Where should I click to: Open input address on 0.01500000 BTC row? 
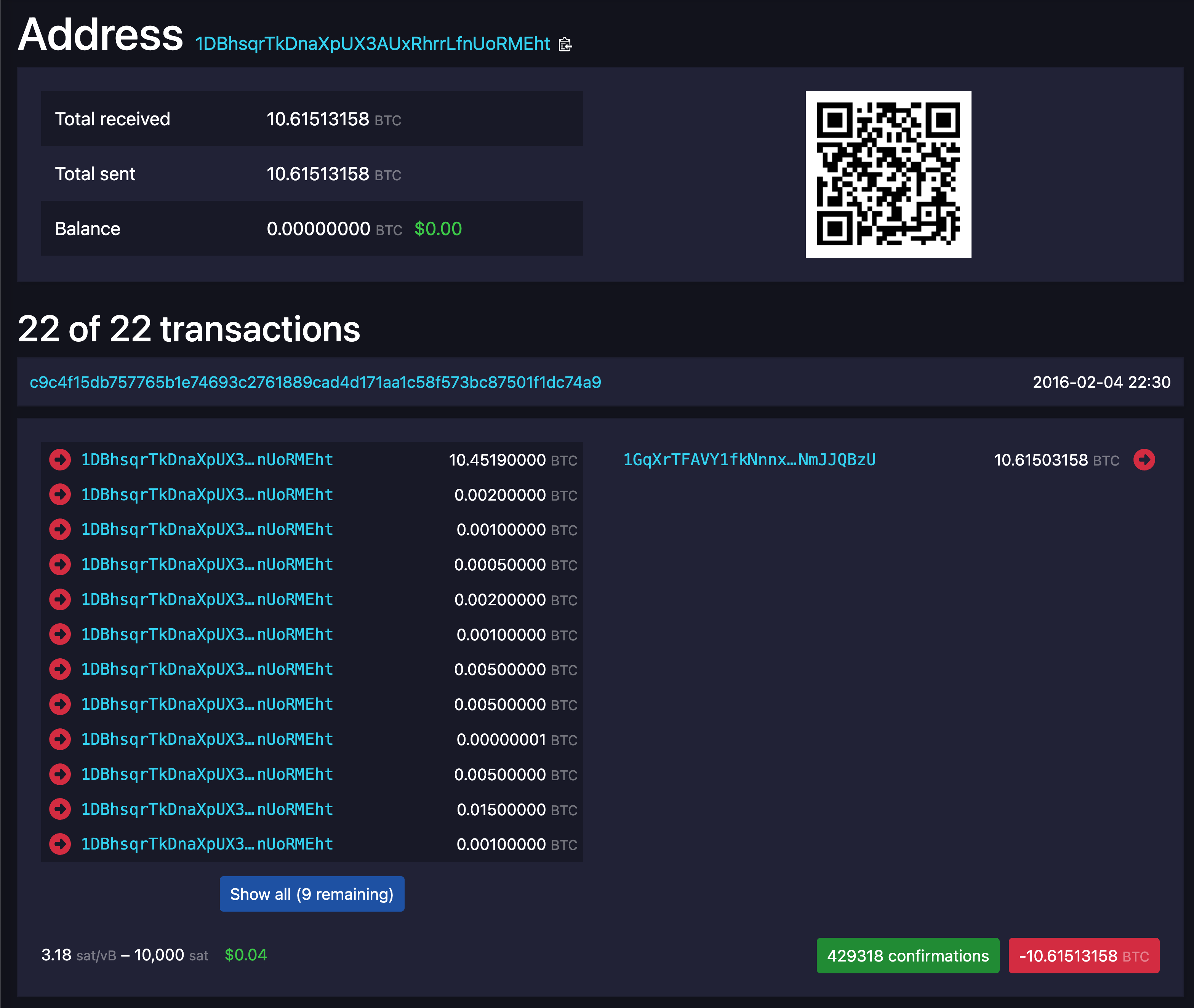click(x=207, y=809)
